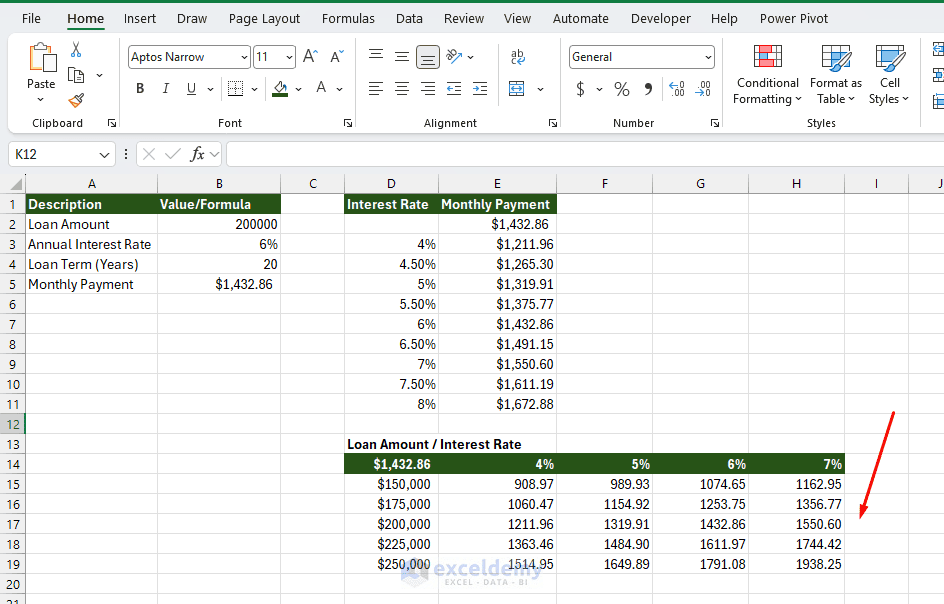Select the Monthly Payment cell B5
This screenshot has height=604, width=944.
219,284
